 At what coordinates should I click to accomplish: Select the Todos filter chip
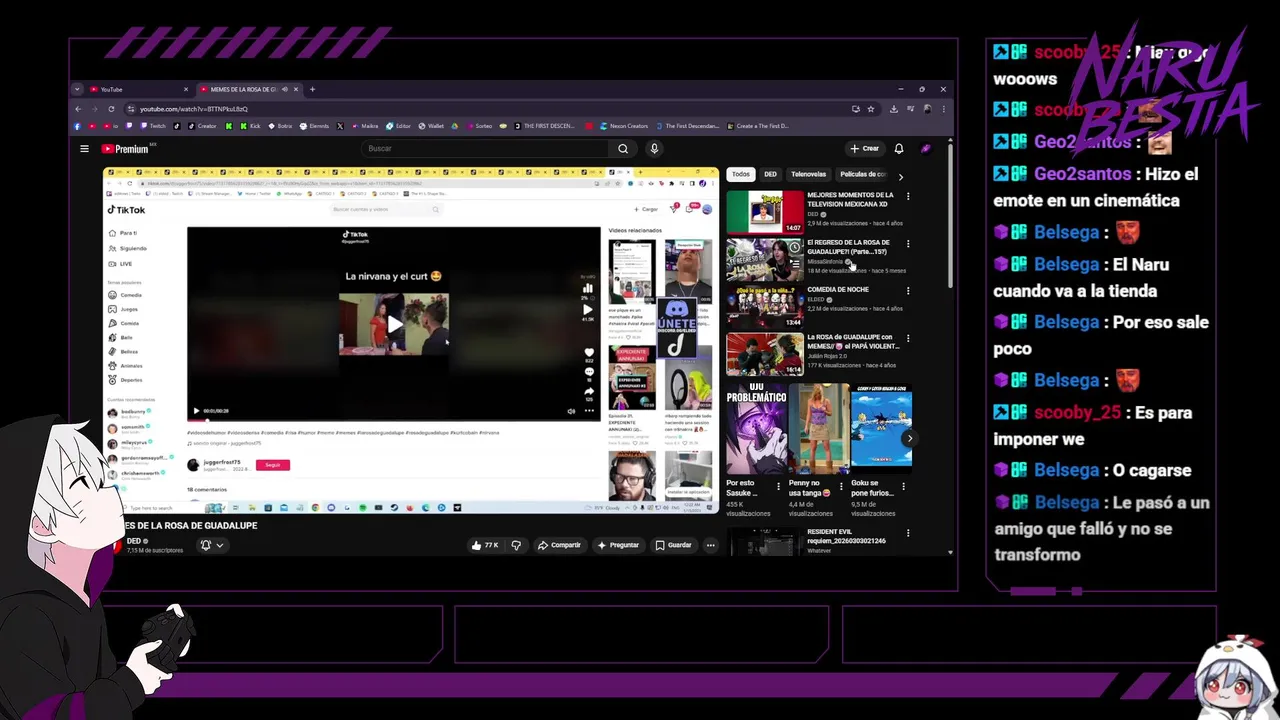click(740, 175)
